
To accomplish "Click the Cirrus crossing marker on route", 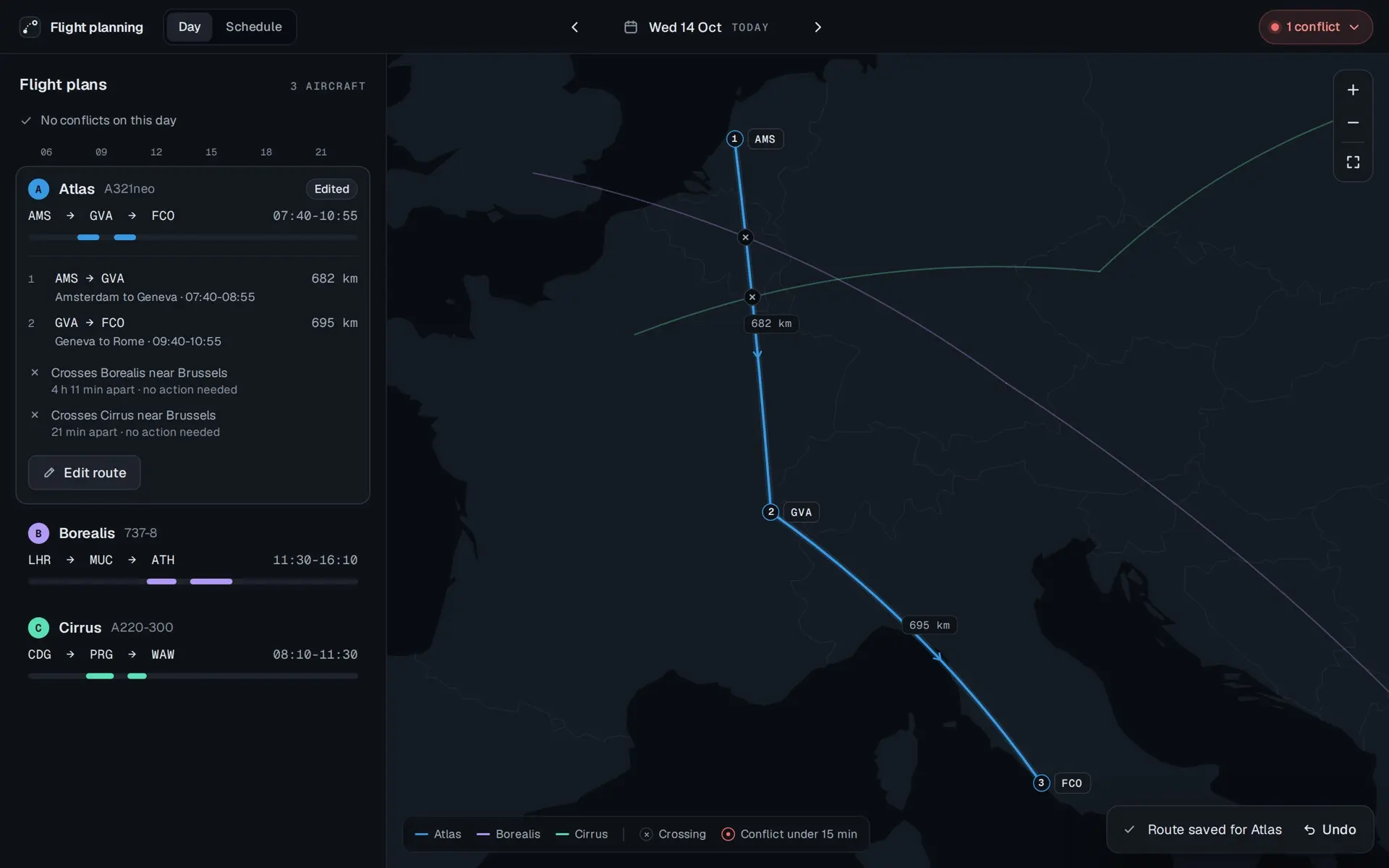I will pyautogui.click(x=752, y=297).
